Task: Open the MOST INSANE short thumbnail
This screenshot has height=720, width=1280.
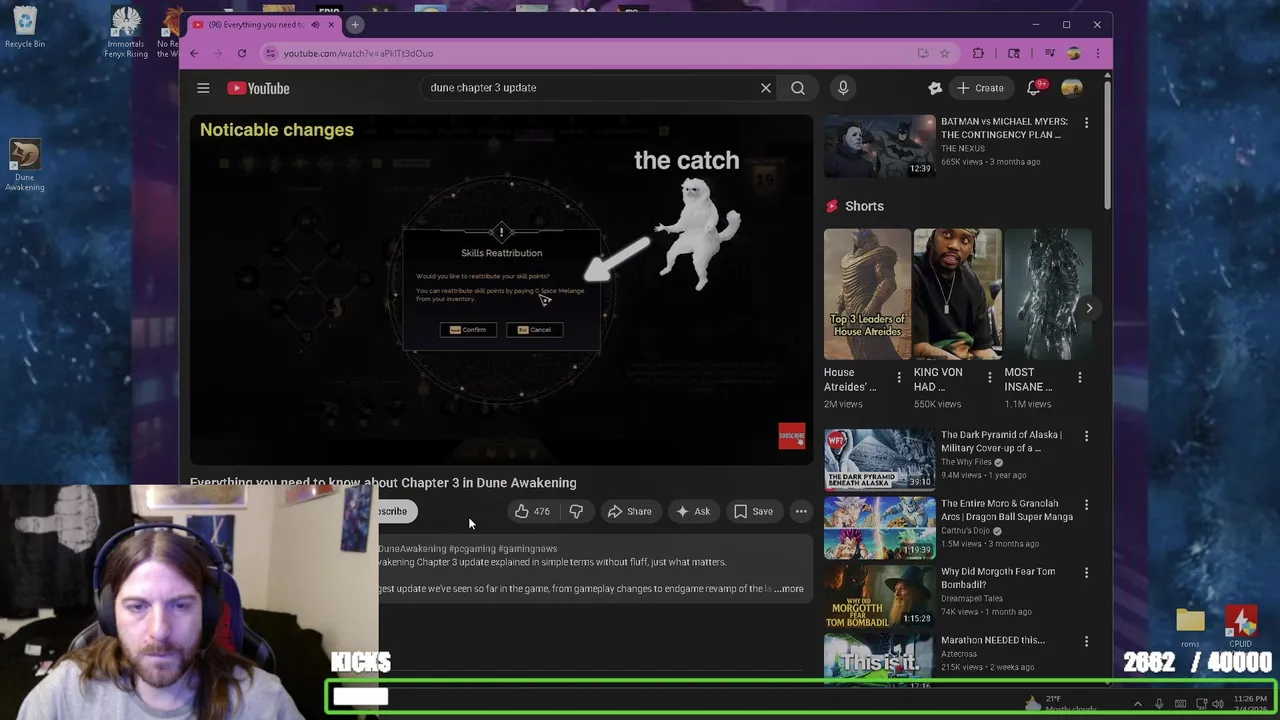Action: coord(1047,294)
